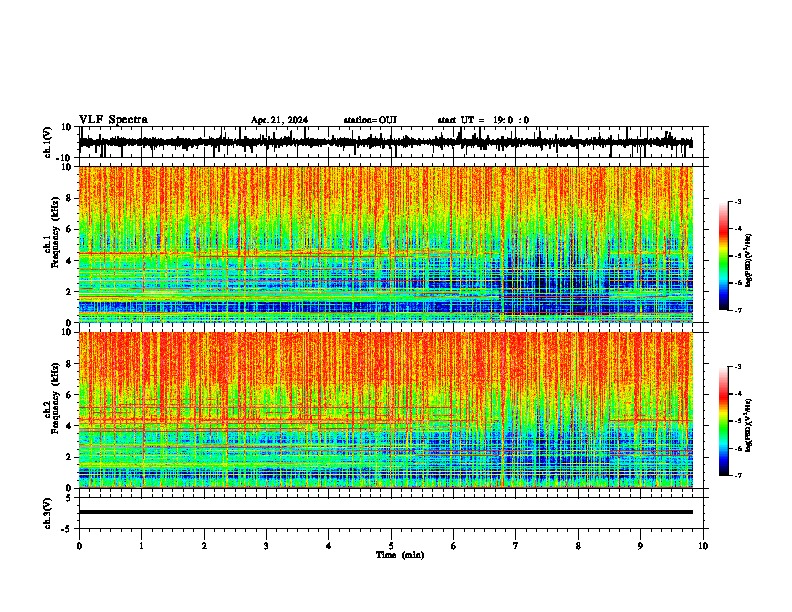792x612 pixels.
Task: Select the date label "Apr. 21, 2024"
Action: coord(279,120)
